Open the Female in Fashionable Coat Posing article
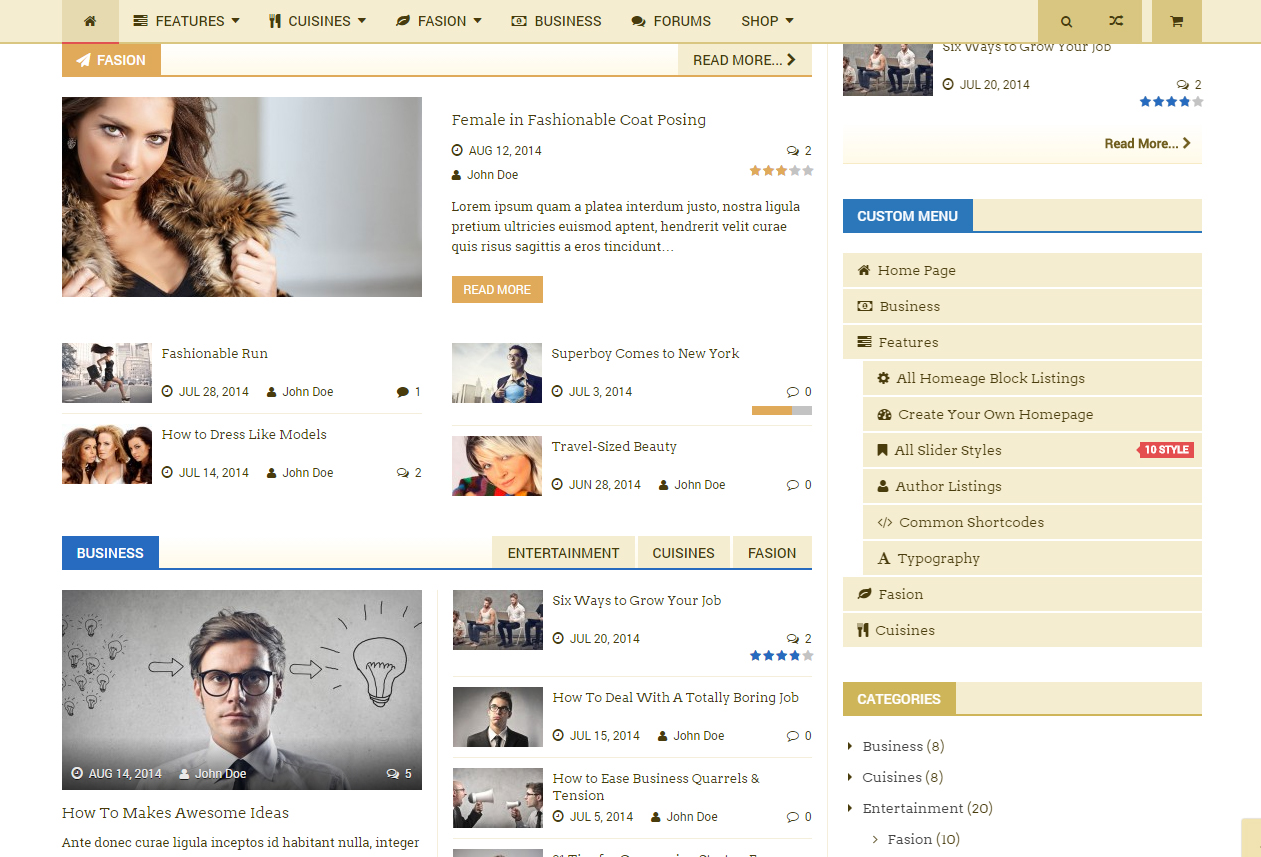This screenshot has height=857, width=1261. point(578,120)
